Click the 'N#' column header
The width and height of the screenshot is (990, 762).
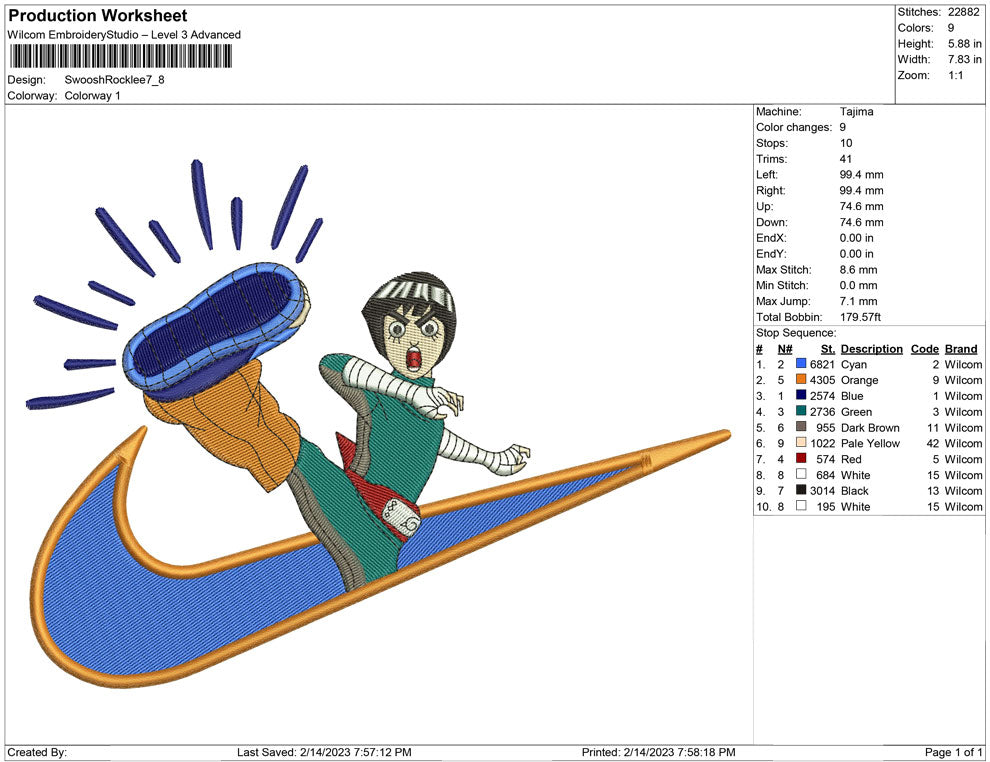785,349
